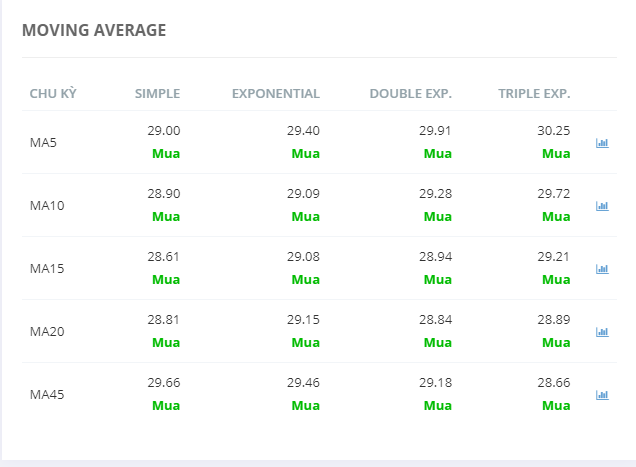Open the chart icon for MA45 row
Image resolution: width=636 pixels, height=467 pixels.
(602, 395)
